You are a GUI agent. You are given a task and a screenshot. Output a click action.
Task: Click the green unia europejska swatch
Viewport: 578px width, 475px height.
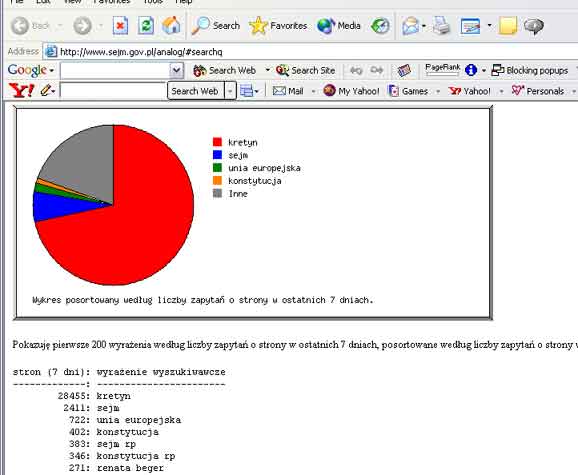pos(217,168)
